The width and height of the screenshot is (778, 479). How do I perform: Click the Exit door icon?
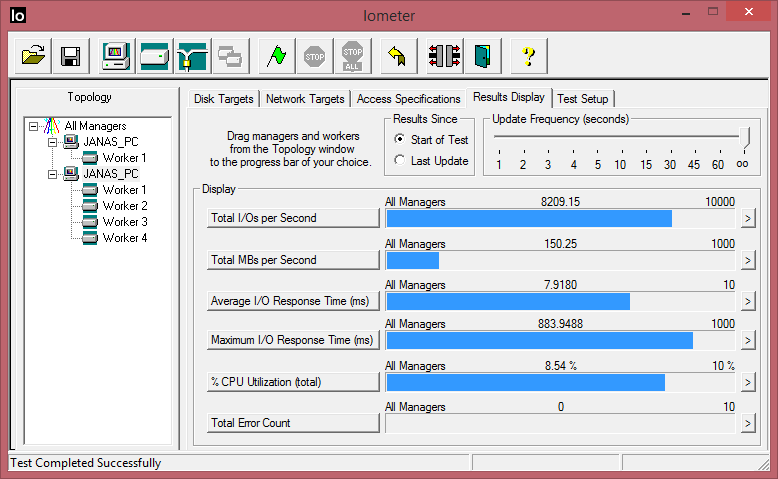point(483,56)
